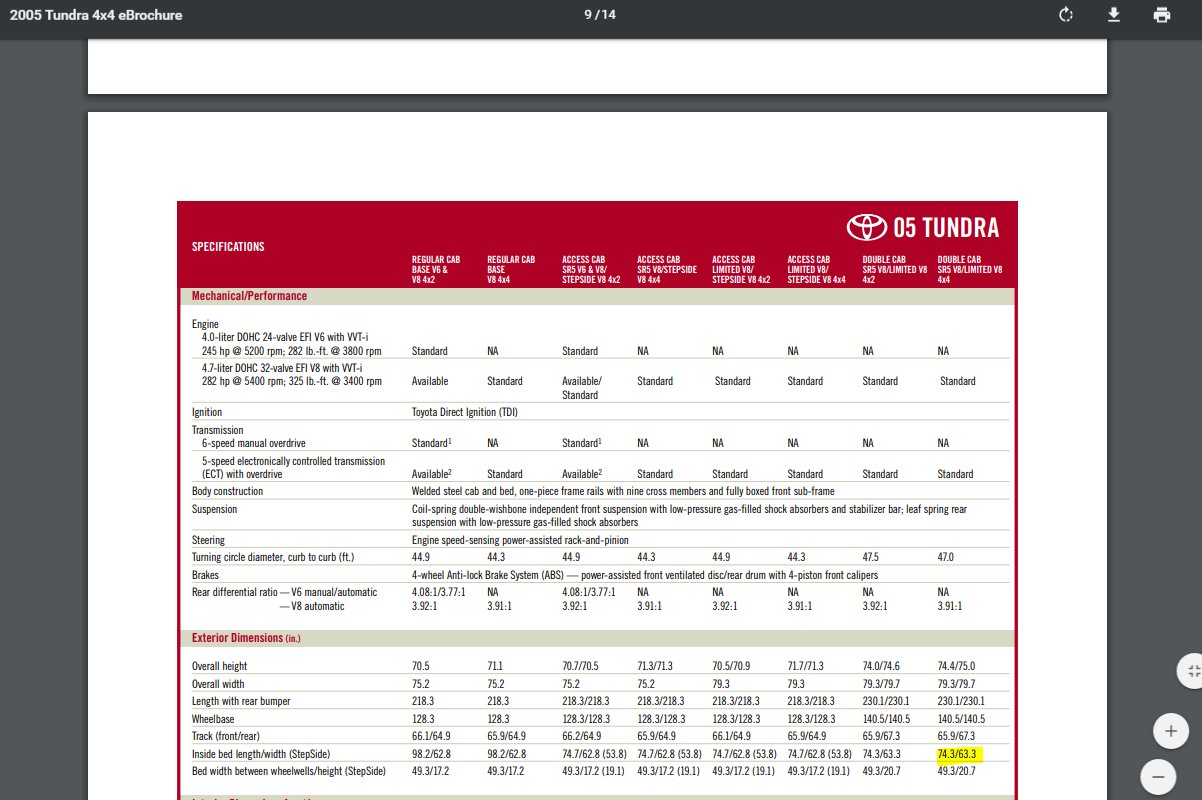Click the "Length with rear bumper" row label
This screenshot has height=800, width=1202.
pos(241,701)
